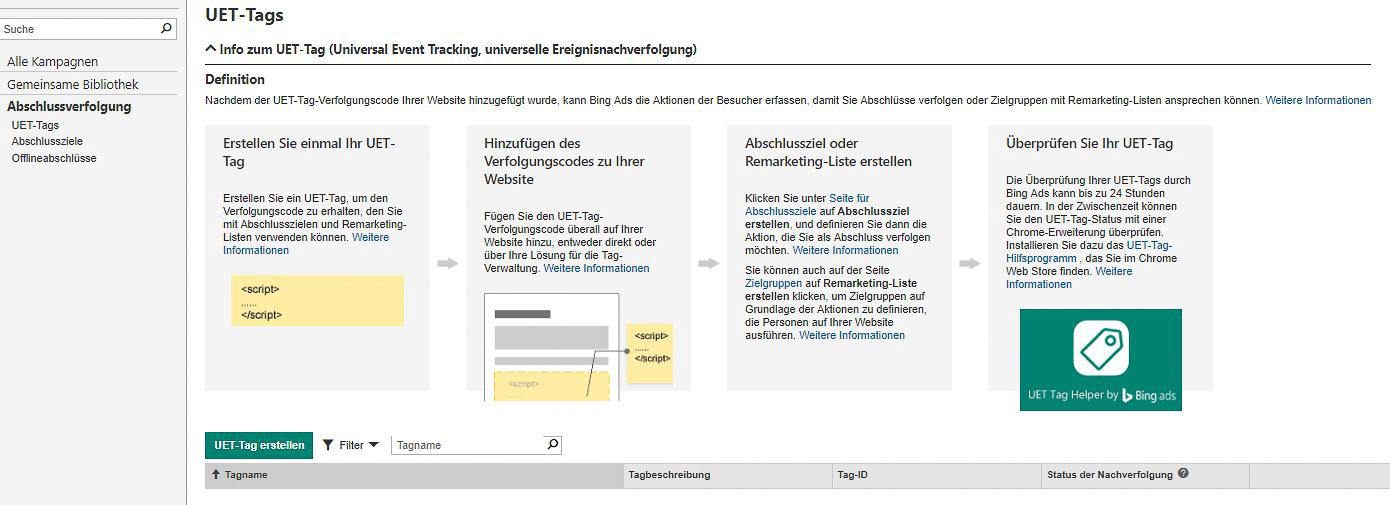
Task: Click the UET-Tag erstellen button
Action: (x=259, y=445)
